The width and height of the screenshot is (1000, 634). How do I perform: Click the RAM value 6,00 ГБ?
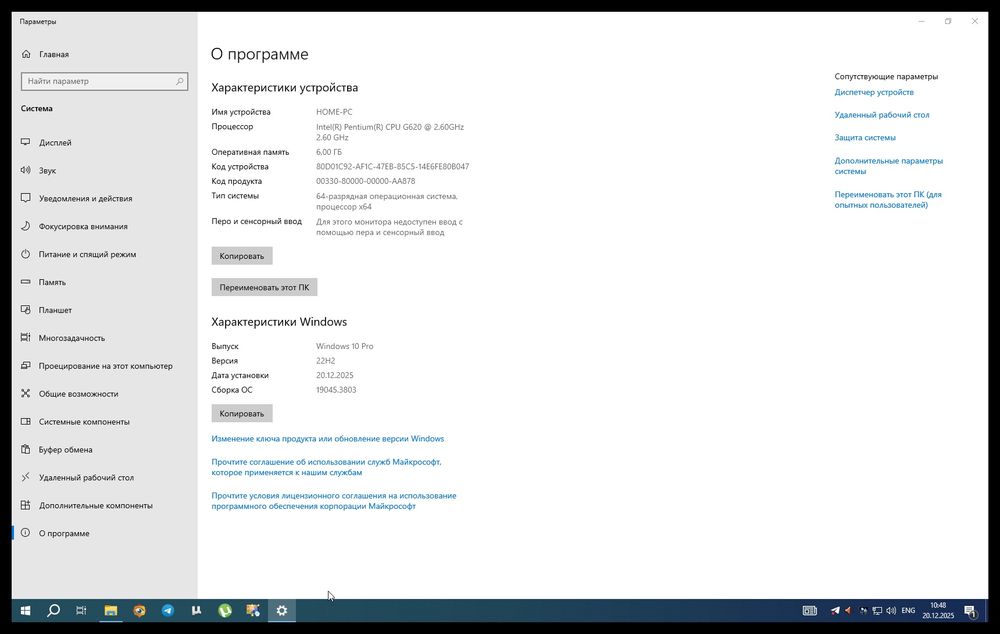coord(329,152)
